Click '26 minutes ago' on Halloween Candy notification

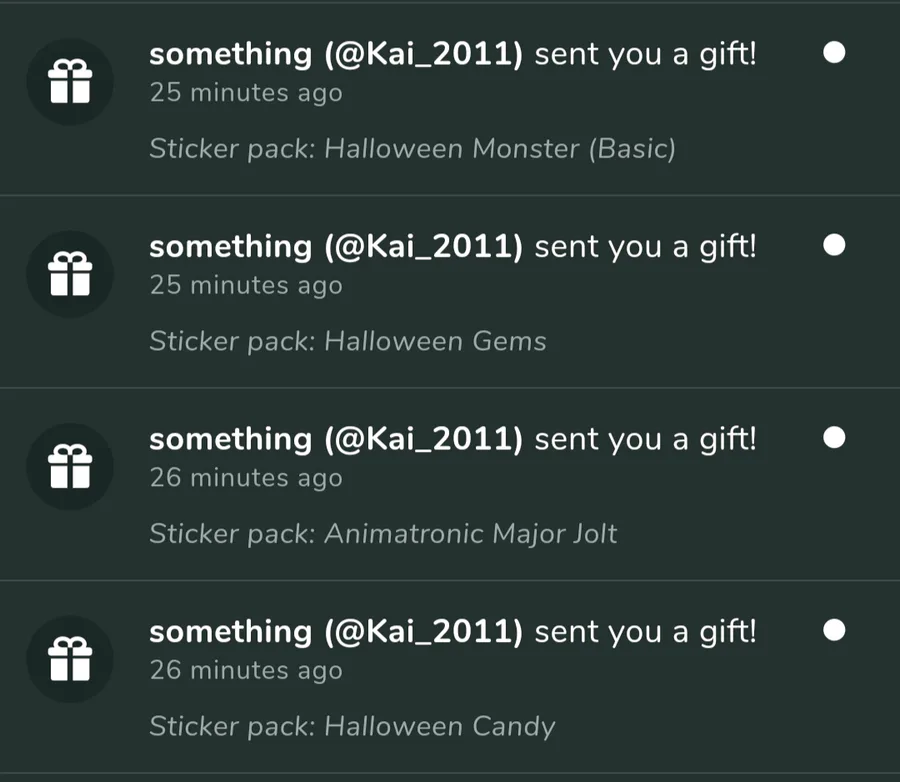point(246,670)
